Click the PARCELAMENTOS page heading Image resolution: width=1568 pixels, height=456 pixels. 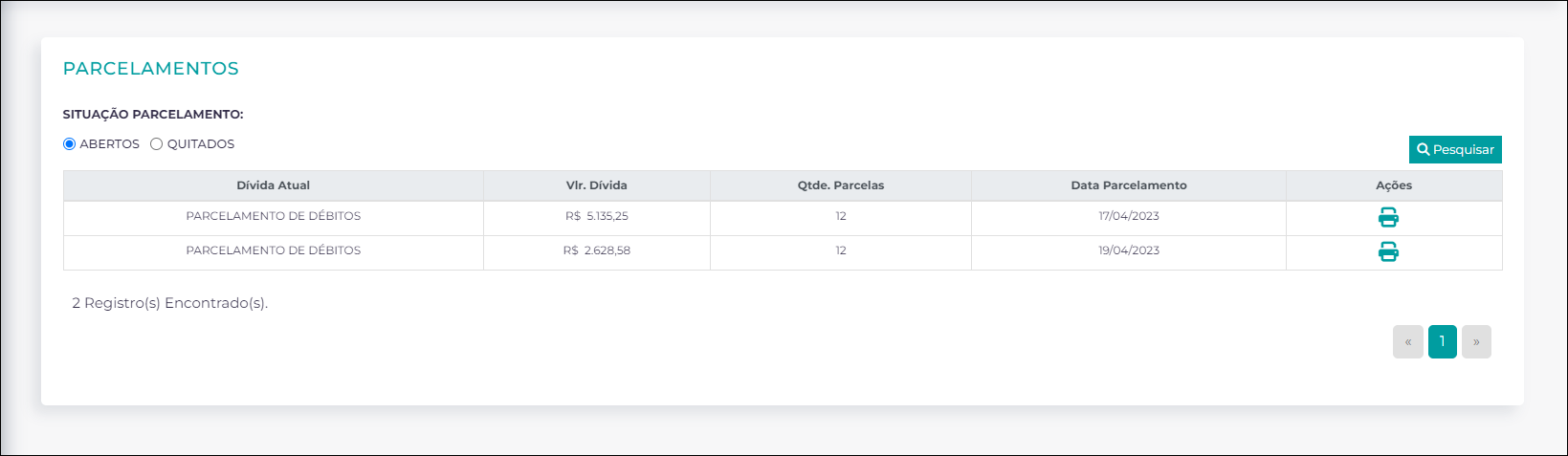tap(151, 69)
